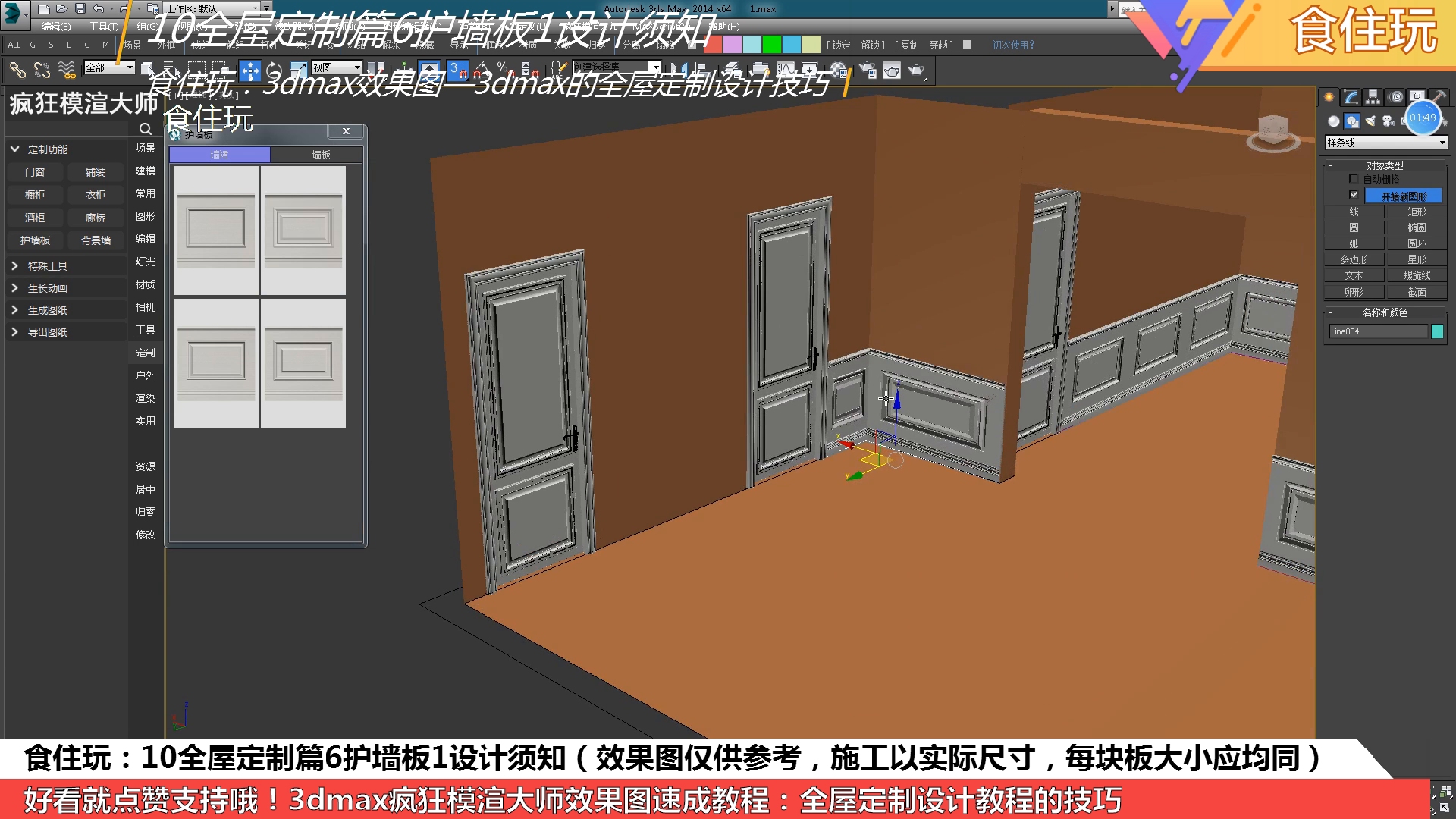The image size is (1456, 819).
Task: Enable the 自动栅格 checkbox
Action: 1354,179
